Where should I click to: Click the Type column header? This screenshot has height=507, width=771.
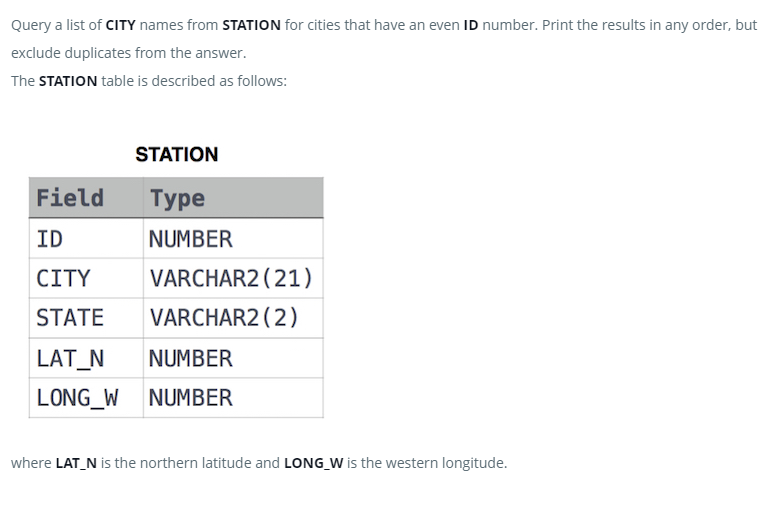pos(233,198)
